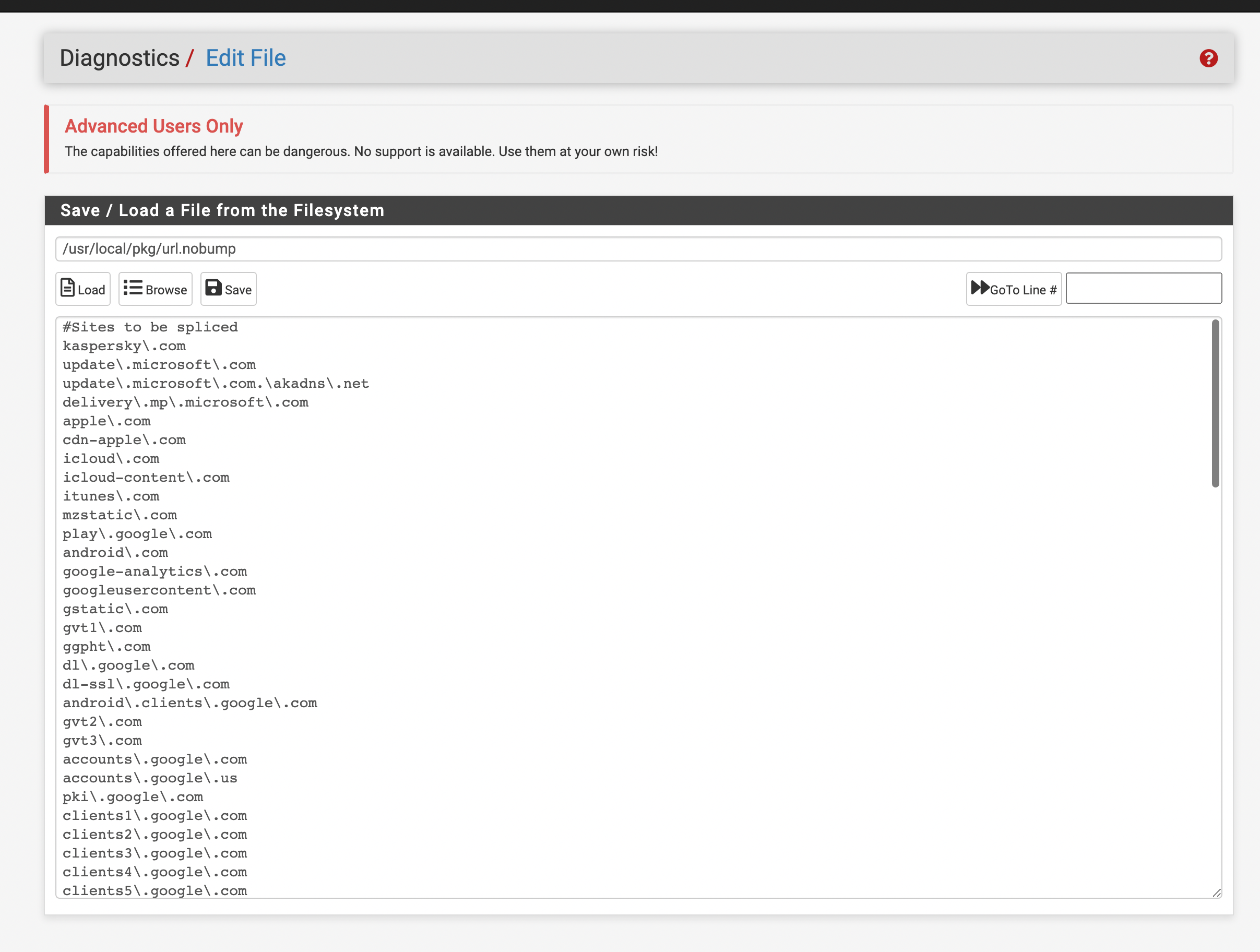
Task: Click the googleusercontent\.com line
Action: click(160, 590)
